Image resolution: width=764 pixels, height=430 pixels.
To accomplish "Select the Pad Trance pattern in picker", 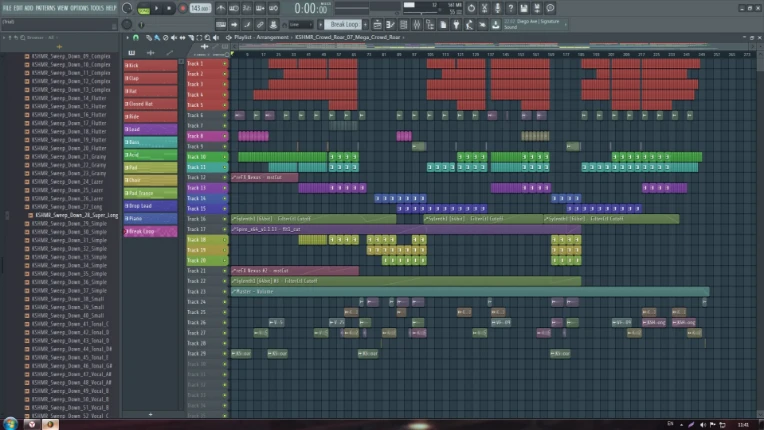I will [151, 193].
